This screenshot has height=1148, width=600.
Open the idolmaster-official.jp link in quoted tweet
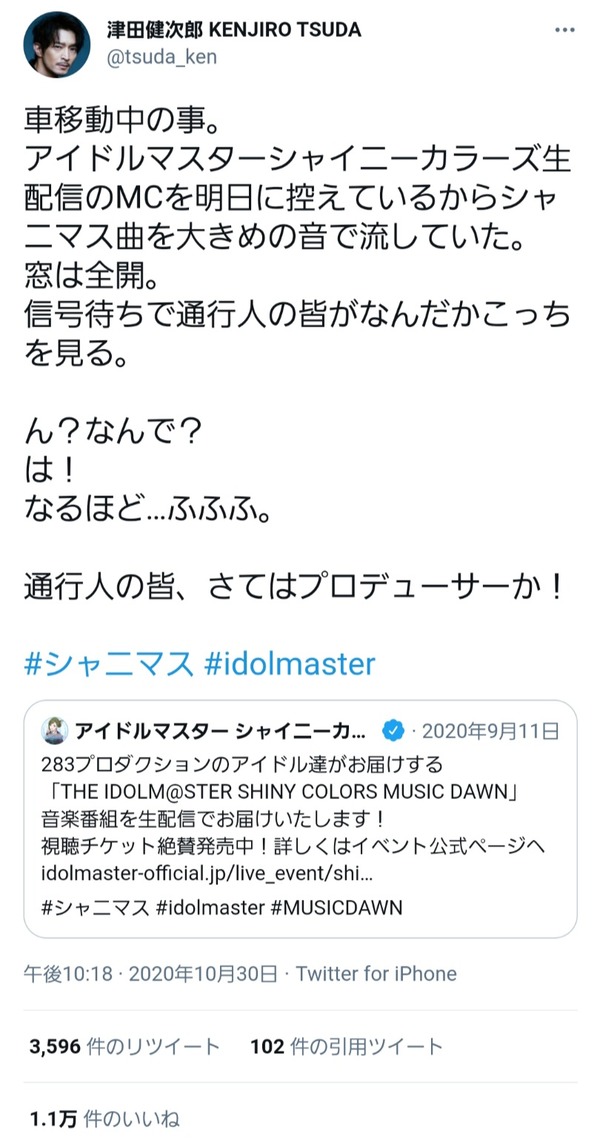(209, 875)
